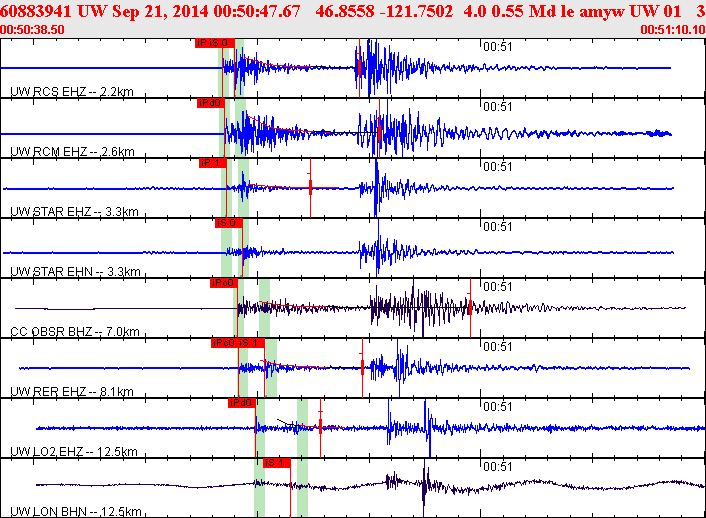
Task: Click the 00:51 time label on RCS EHZ trace
Action: [x=498, y=47]
